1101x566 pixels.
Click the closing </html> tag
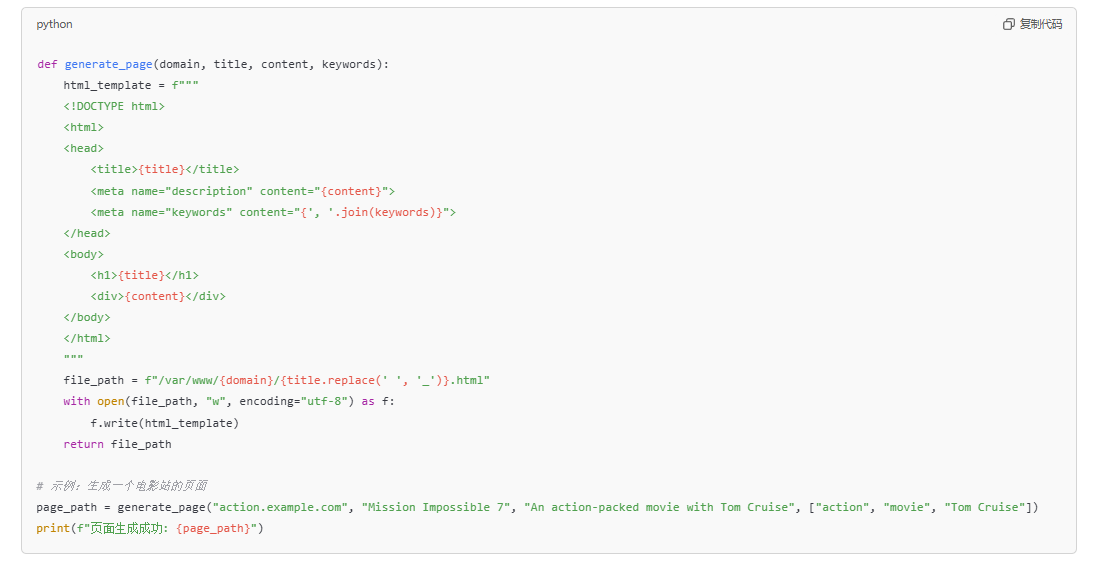point(87,339)
